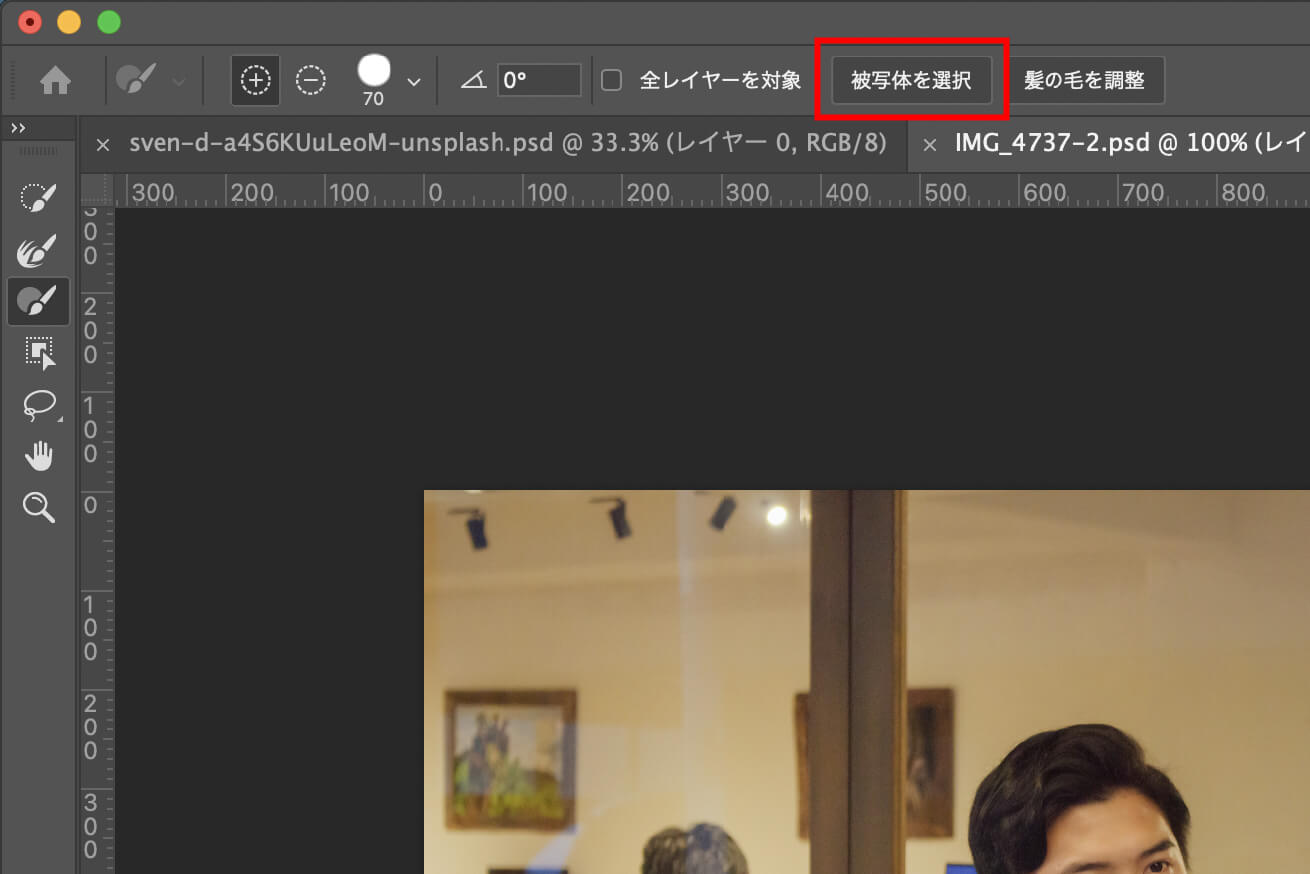Select the Add to selection mode
Image resolution: width=1310 pixels, height=874 pixels.
click(256, 81)
